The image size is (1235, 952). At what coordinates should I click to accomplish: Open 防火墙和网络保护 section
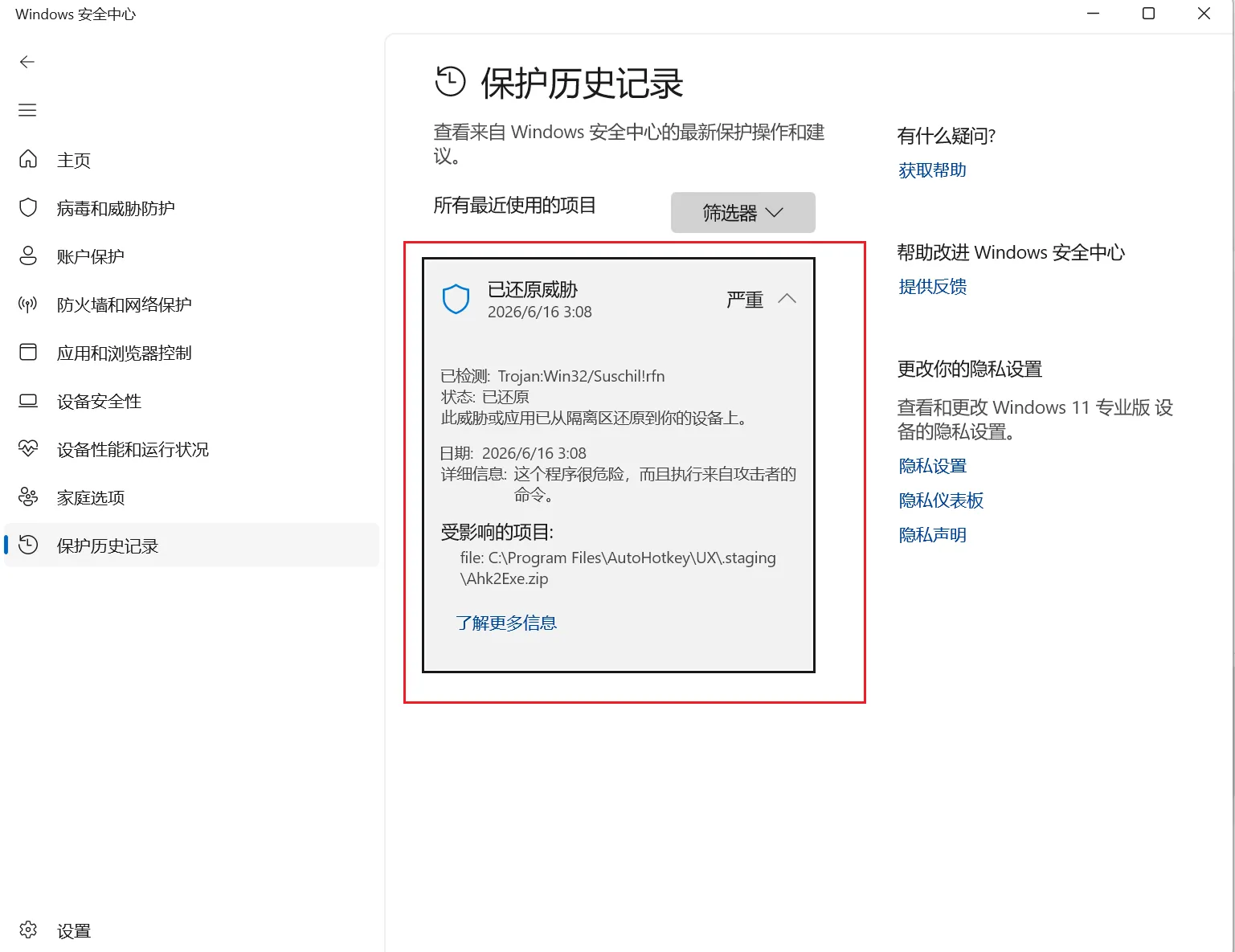[x=191, y=304]
